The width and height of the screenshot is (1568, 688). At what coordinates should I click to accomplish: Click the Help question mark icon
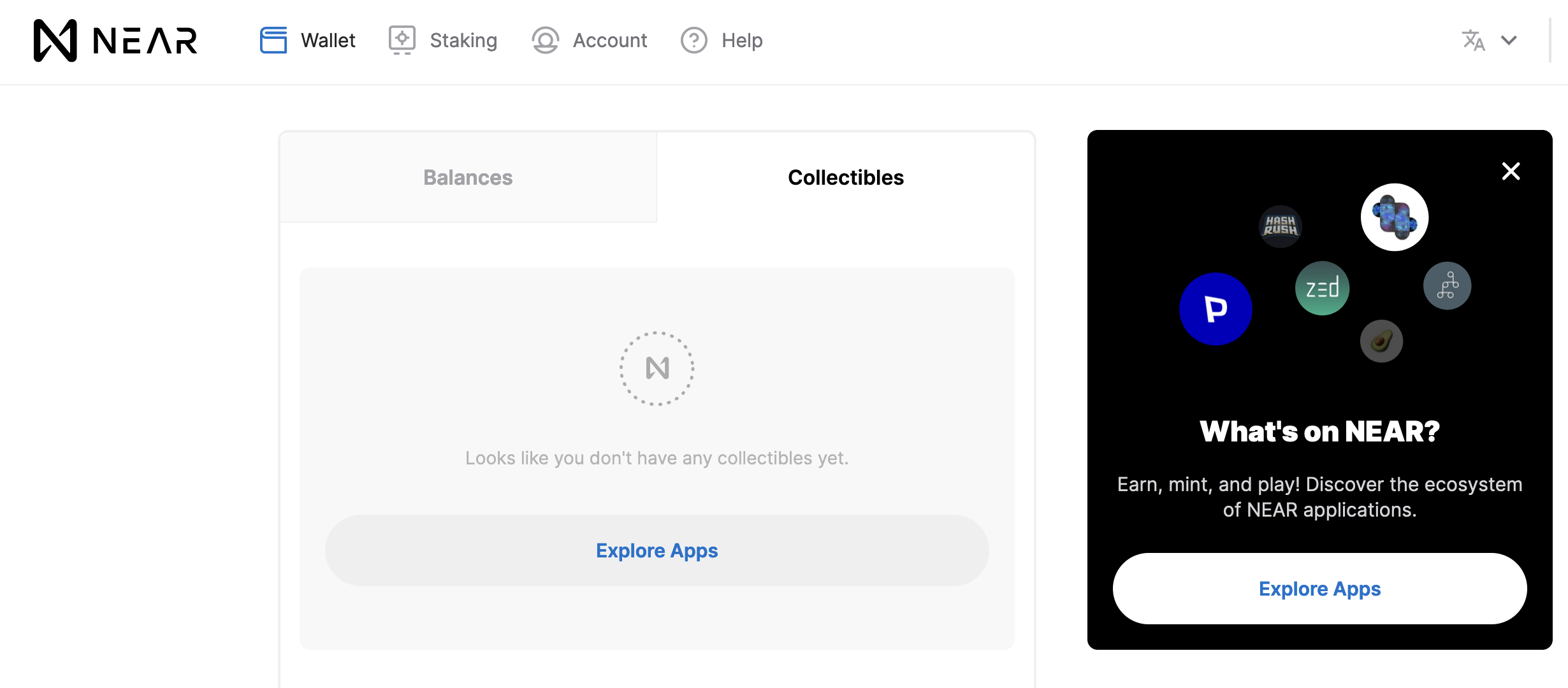(x=694, y=40)
